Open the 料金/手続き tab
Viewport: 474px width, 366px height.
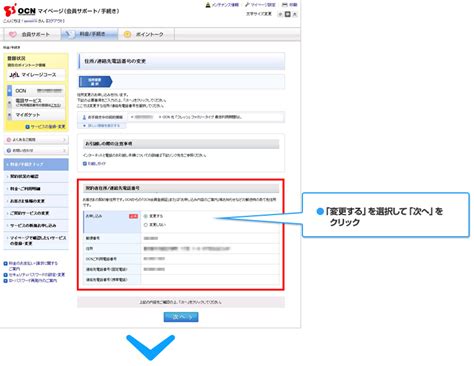pyautogui.click(x=89, y=34)
